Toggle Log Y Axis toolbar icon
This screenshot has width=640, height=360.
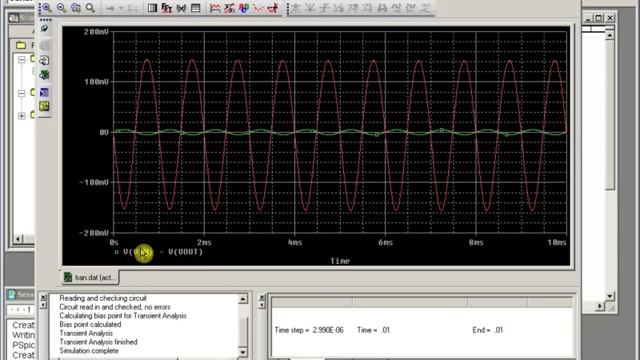pos(196,8)
